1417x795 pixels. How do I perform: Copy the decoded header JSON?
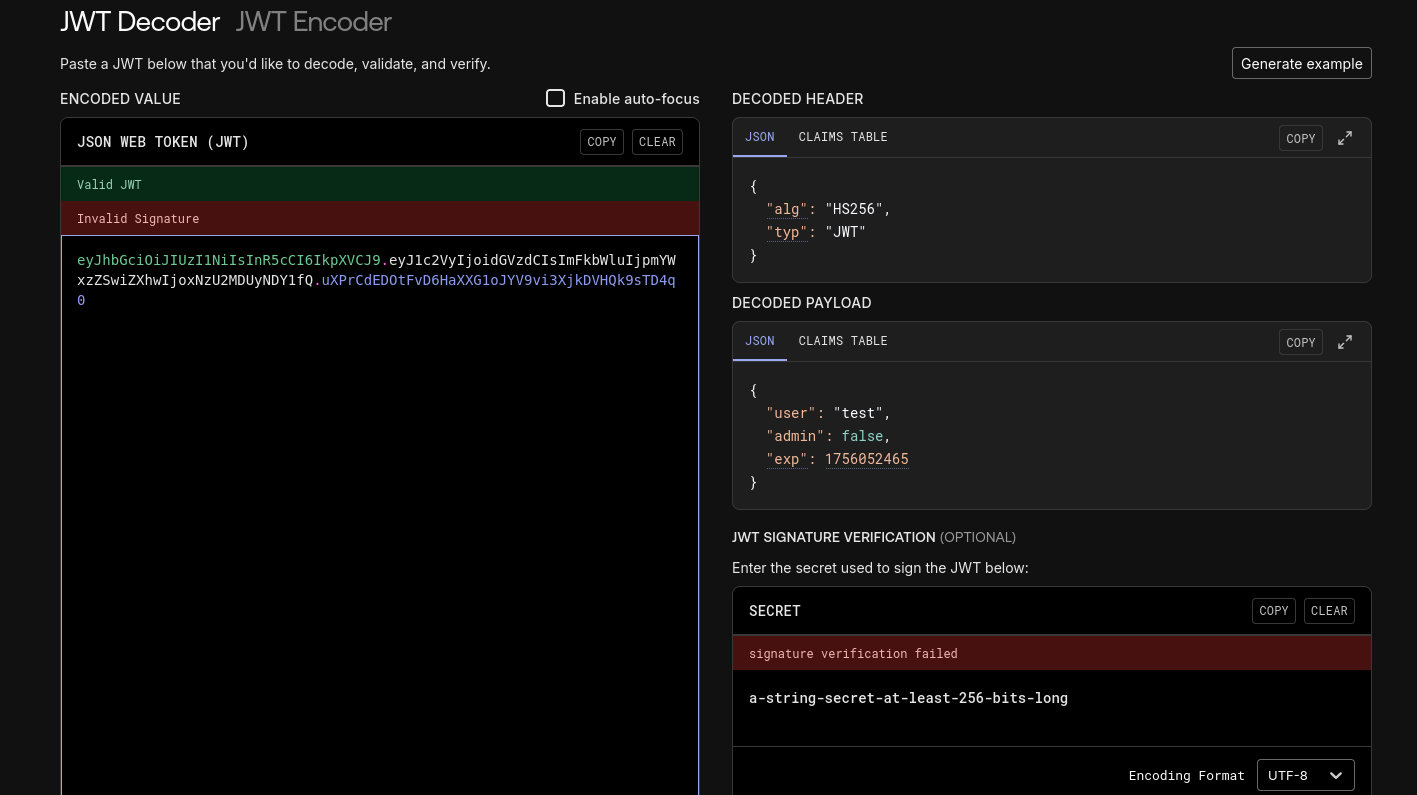[x=1300, y=138]
